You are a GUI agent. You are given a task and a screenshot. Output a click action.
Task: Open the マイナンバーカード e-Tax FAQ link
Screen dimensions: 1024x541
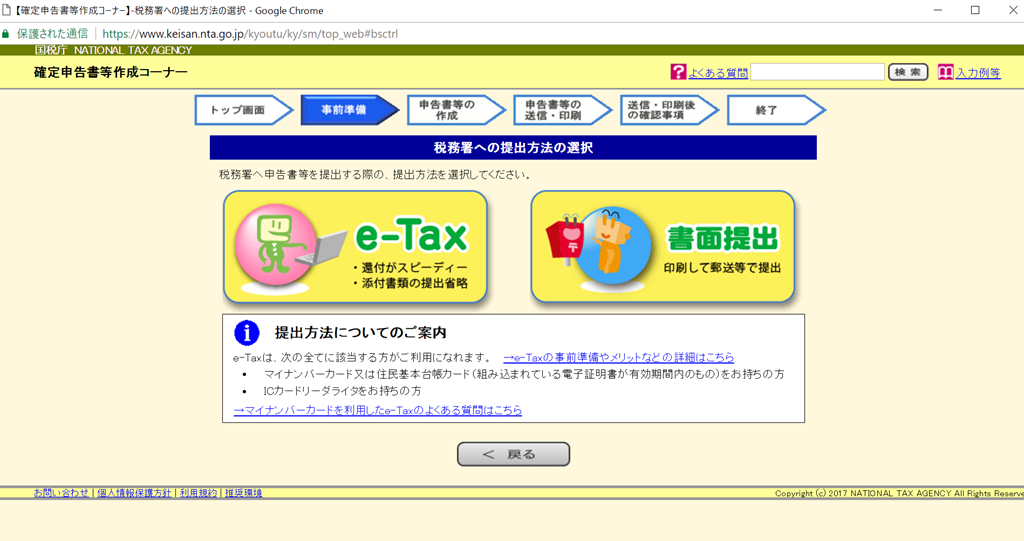click(377, 410)
